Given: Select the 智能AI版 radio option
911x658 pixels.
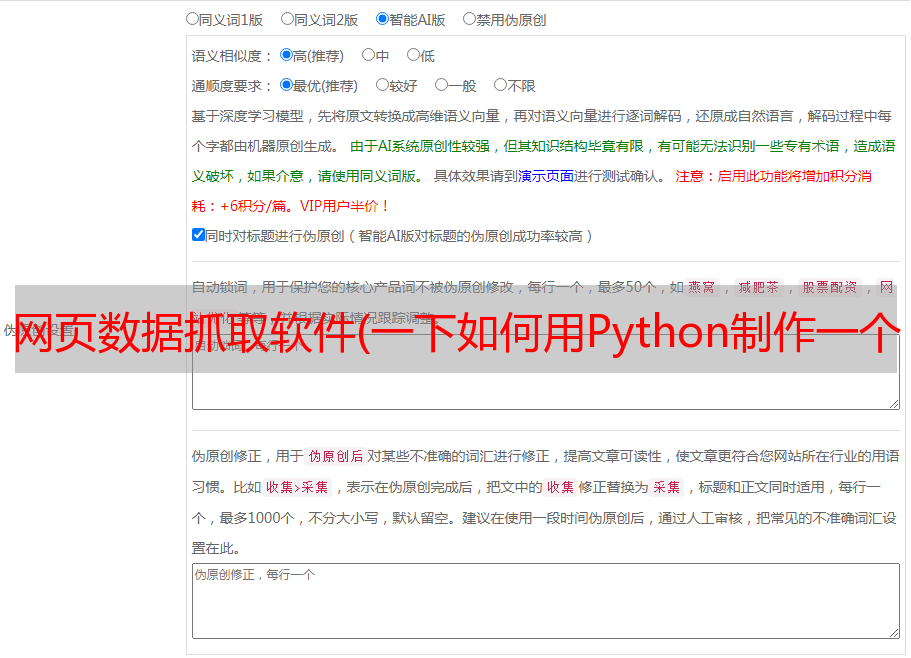Looking at the screenshot, I should (382, 19).
